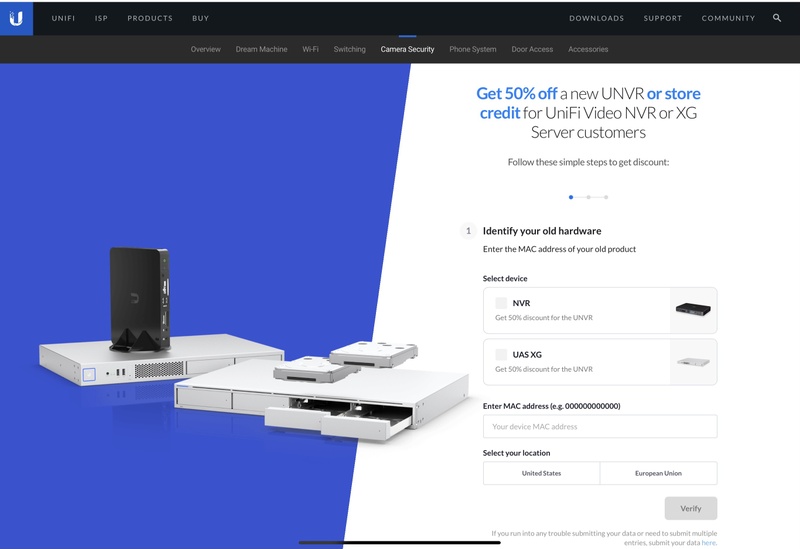Switch to the Dream Machine tab
The image size is (800, 549).
click(261, 49)
